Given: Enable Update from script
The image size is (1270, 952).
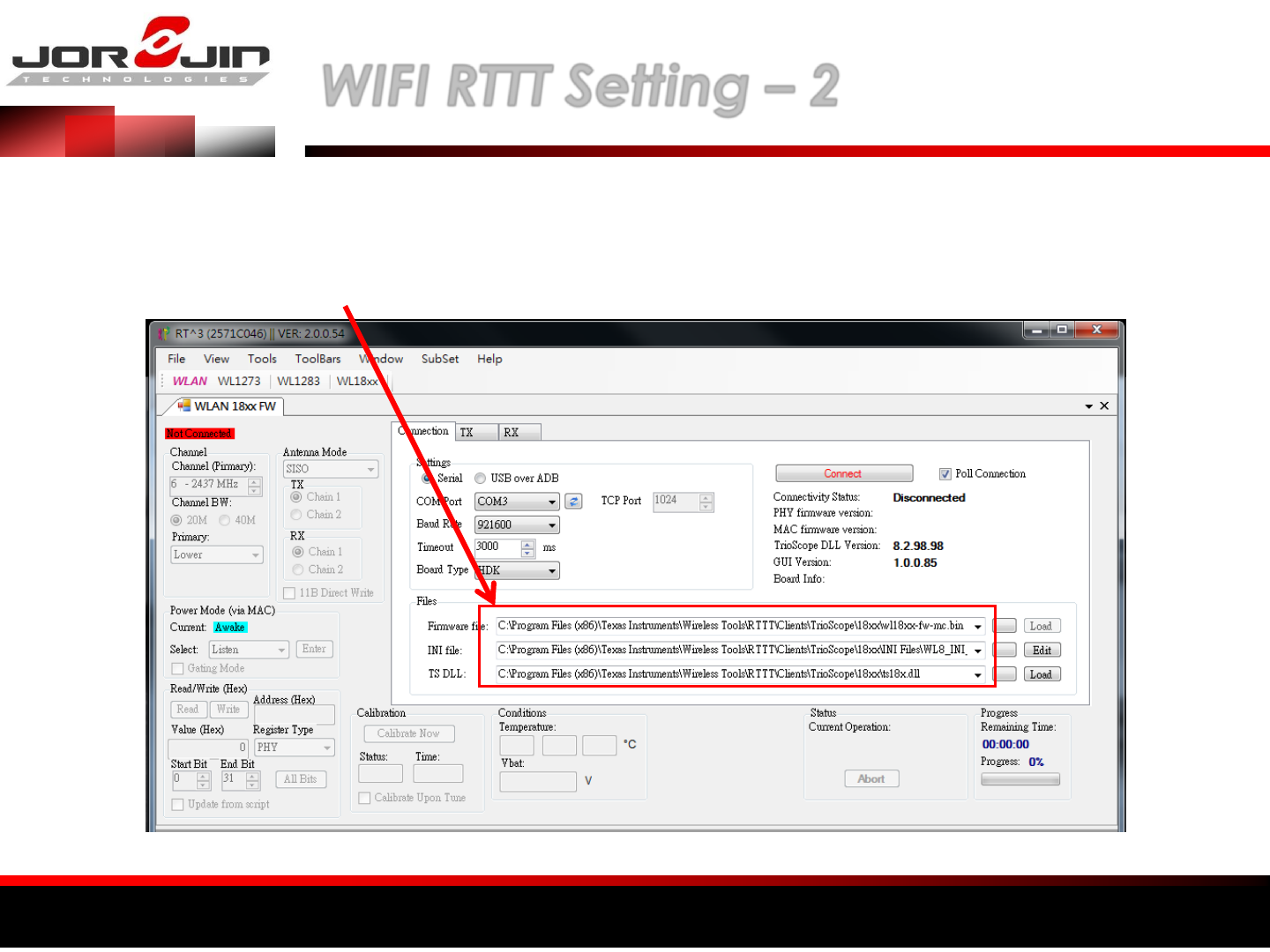Looking at the screenshot, I should click(177, 805).
